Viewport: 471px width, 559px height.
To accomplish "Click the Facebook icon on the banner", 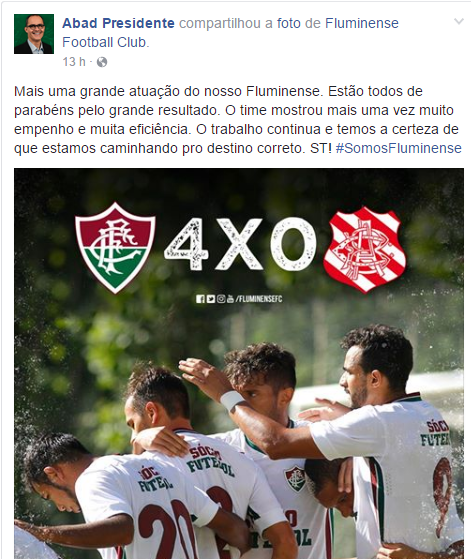I will tap(200, 299).
